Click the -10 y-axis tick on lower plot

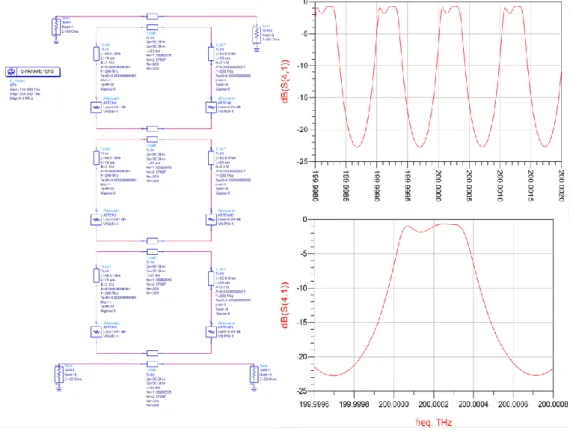click(303, 288)
